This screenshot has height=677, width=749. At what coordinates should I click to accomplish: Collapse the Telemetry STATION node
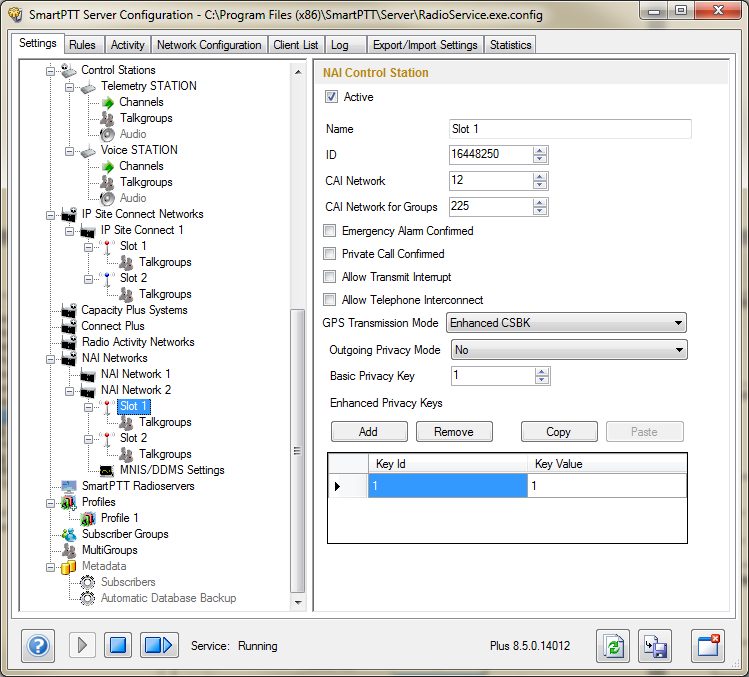pos(69,87)
